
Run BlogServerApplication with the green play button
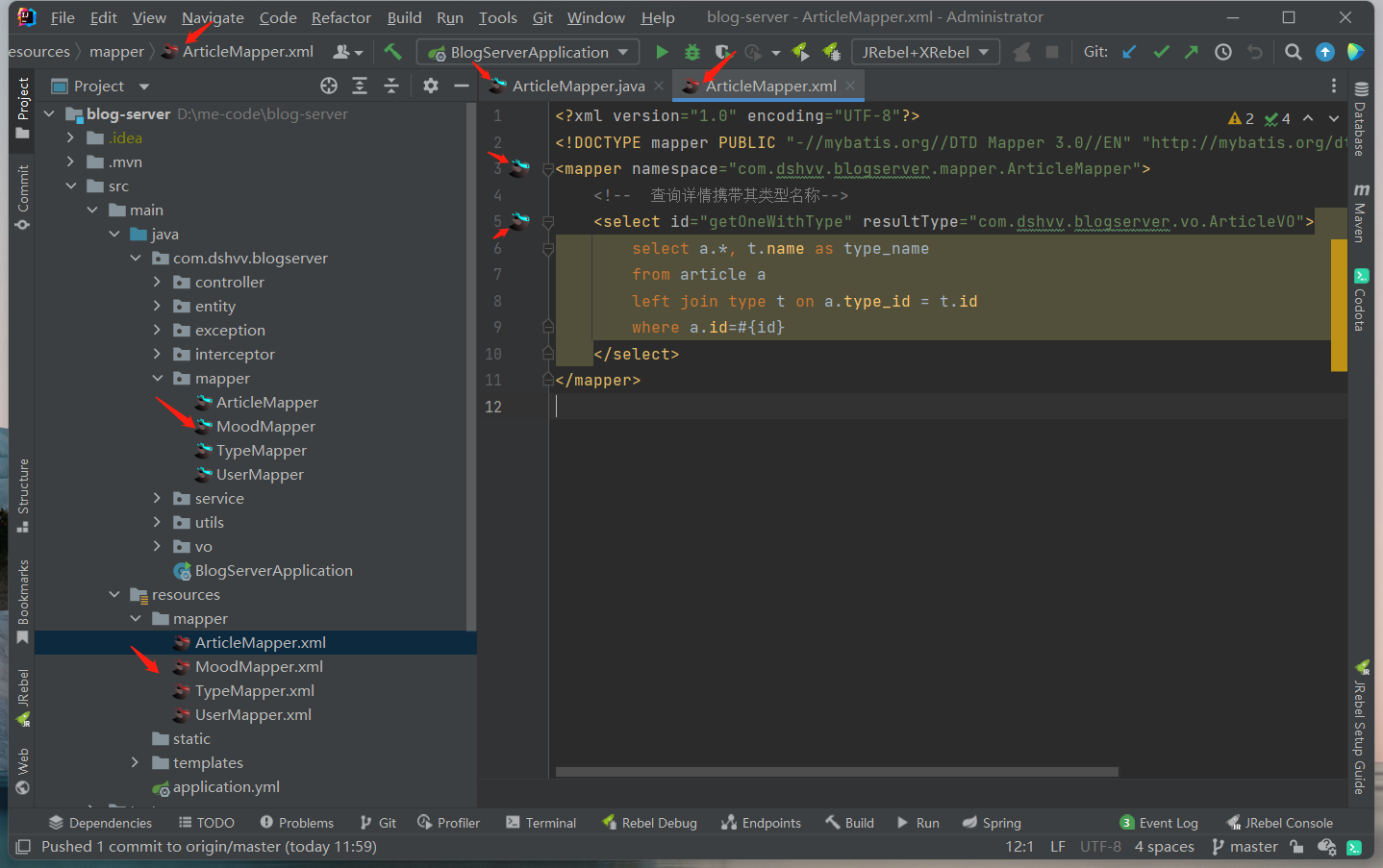coord(662,52)
